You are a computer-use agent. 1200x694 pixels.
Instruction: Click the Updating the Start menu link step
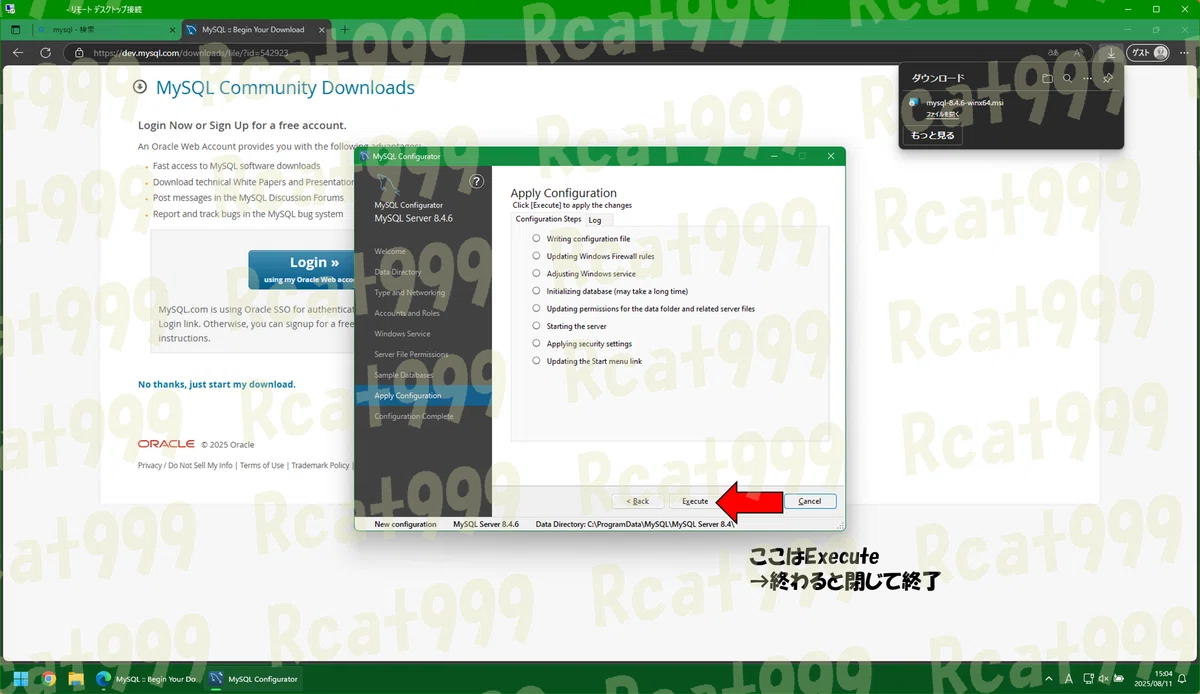point(594,361)
